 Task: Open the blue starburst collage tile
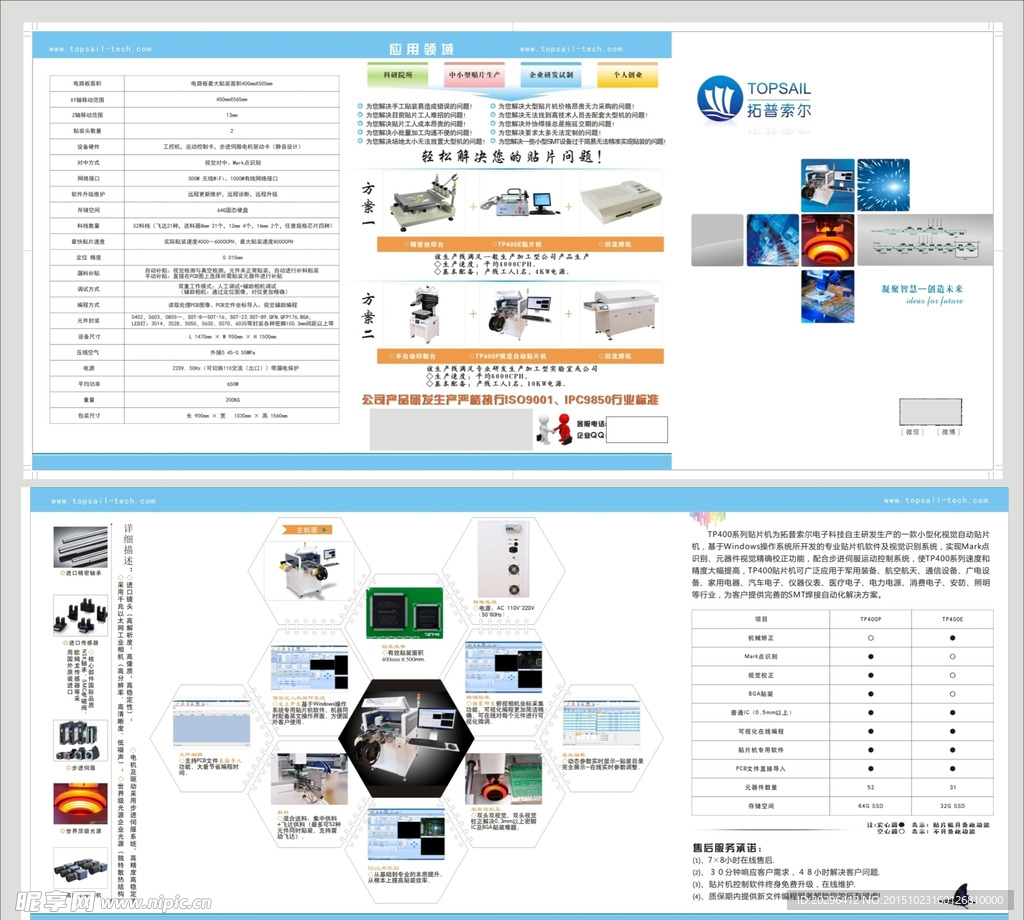[883, 185]
